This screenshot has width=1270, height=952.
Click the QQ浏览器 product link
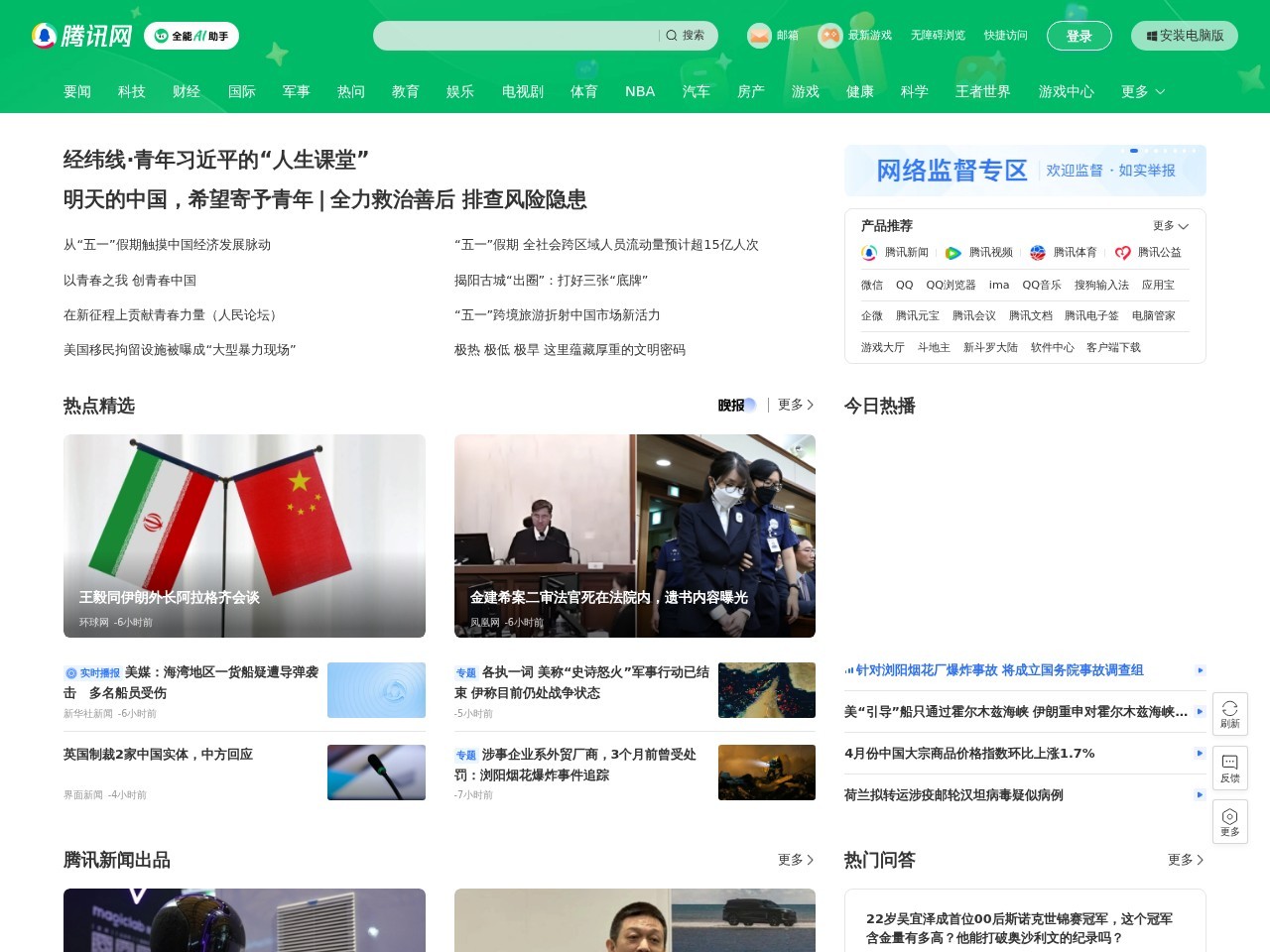[x=951, y=285]
